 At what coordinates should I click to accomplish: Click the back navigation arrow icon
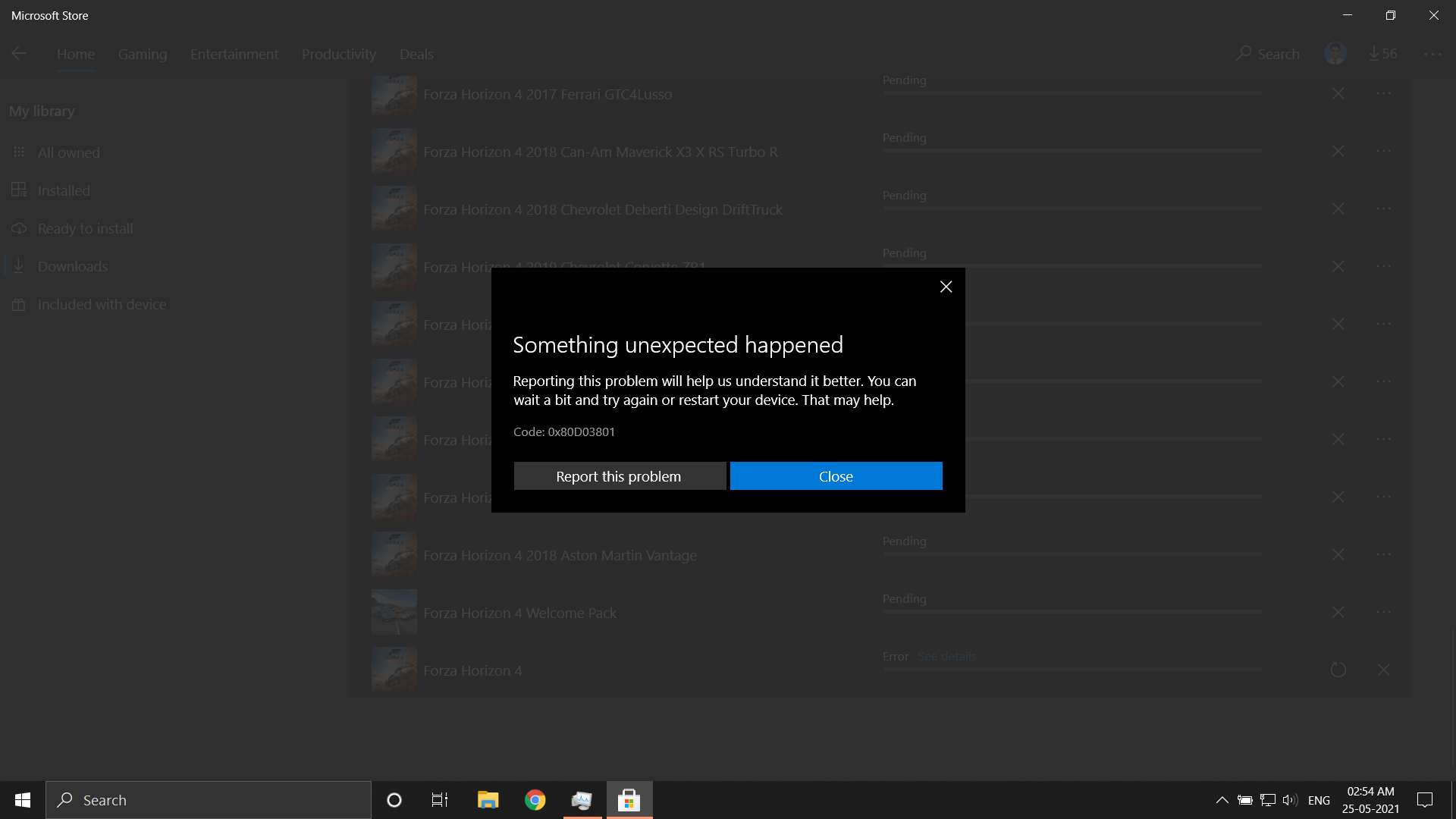(19, 53)
